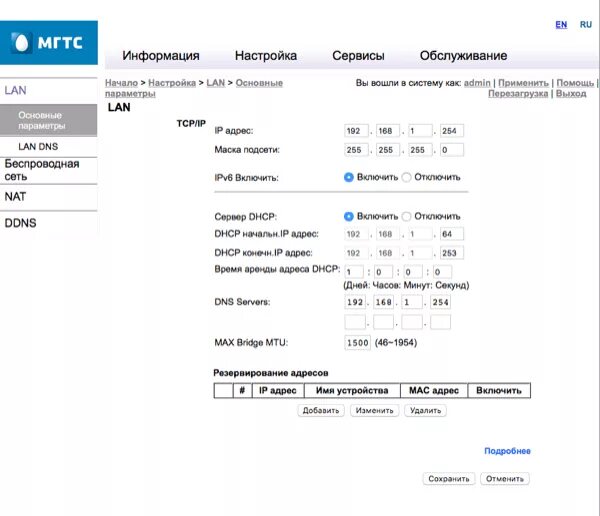Image resolution: width=600 pixels, height=516 pixels.
Task: Click secondary DNS server first empty field
Action: pyautogui.click(x=355, y=322)
